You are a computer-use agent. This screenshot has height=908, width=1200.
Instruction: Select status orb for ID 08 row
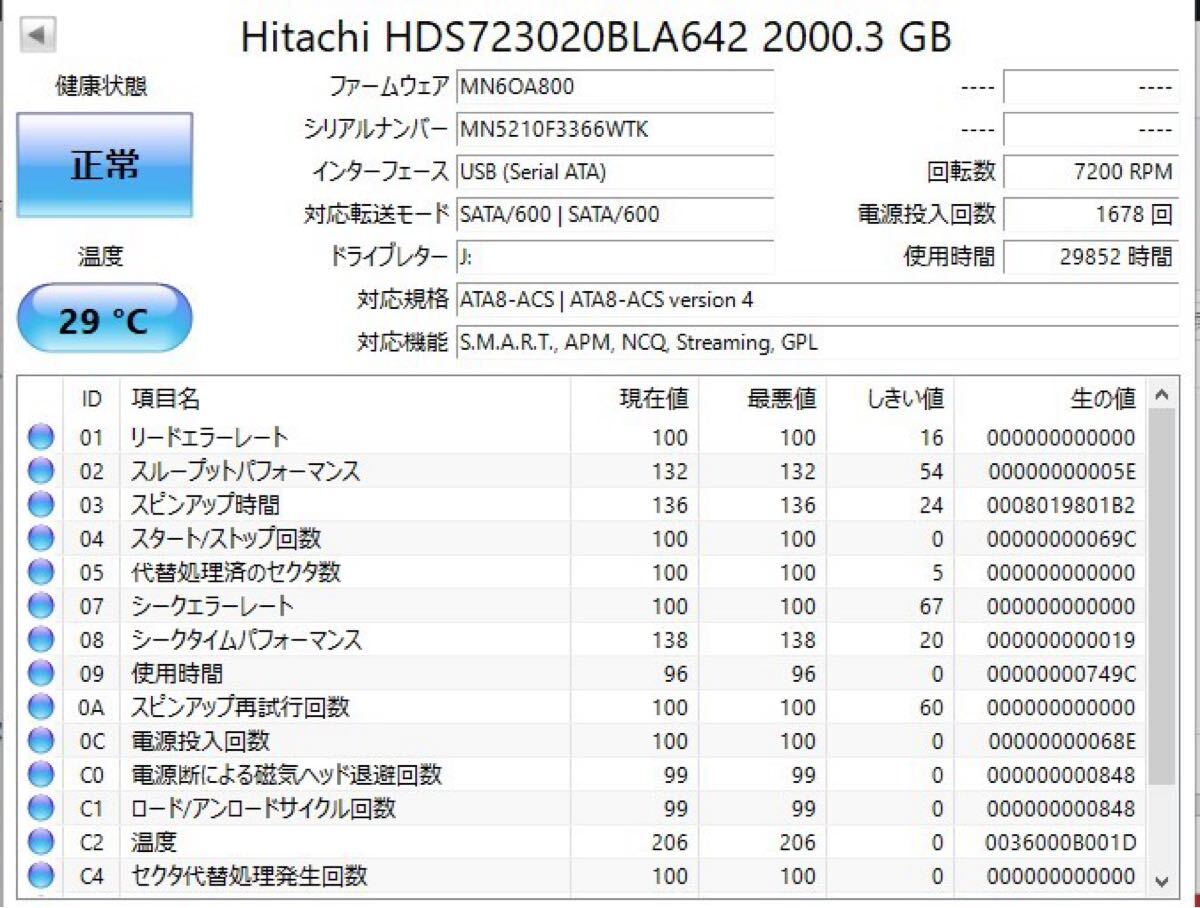41,640
